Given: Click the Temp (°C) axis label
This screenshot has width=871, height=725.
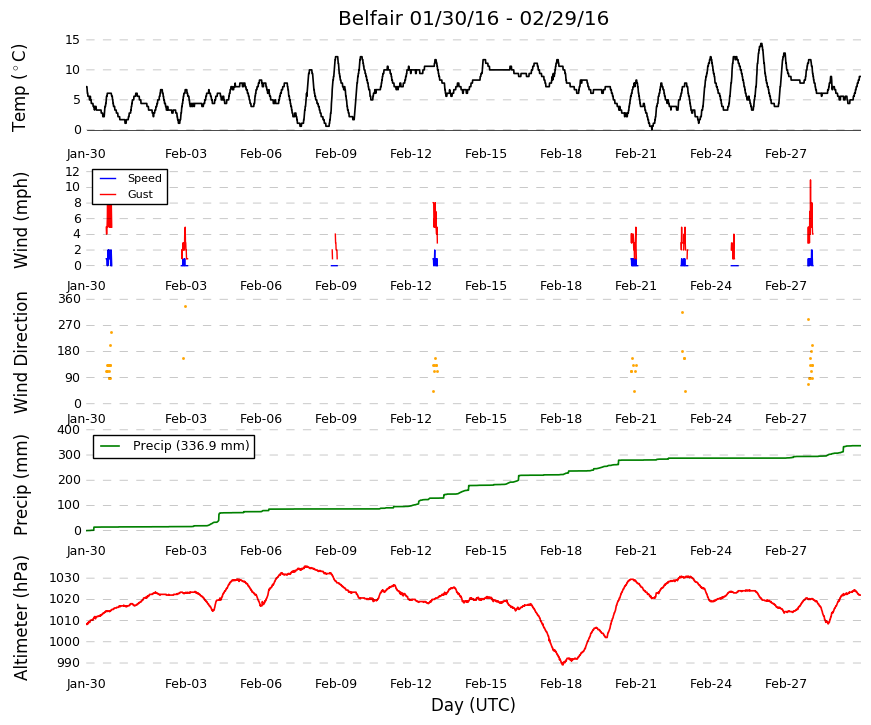Looking at the screenshot, I should [19, 88].
